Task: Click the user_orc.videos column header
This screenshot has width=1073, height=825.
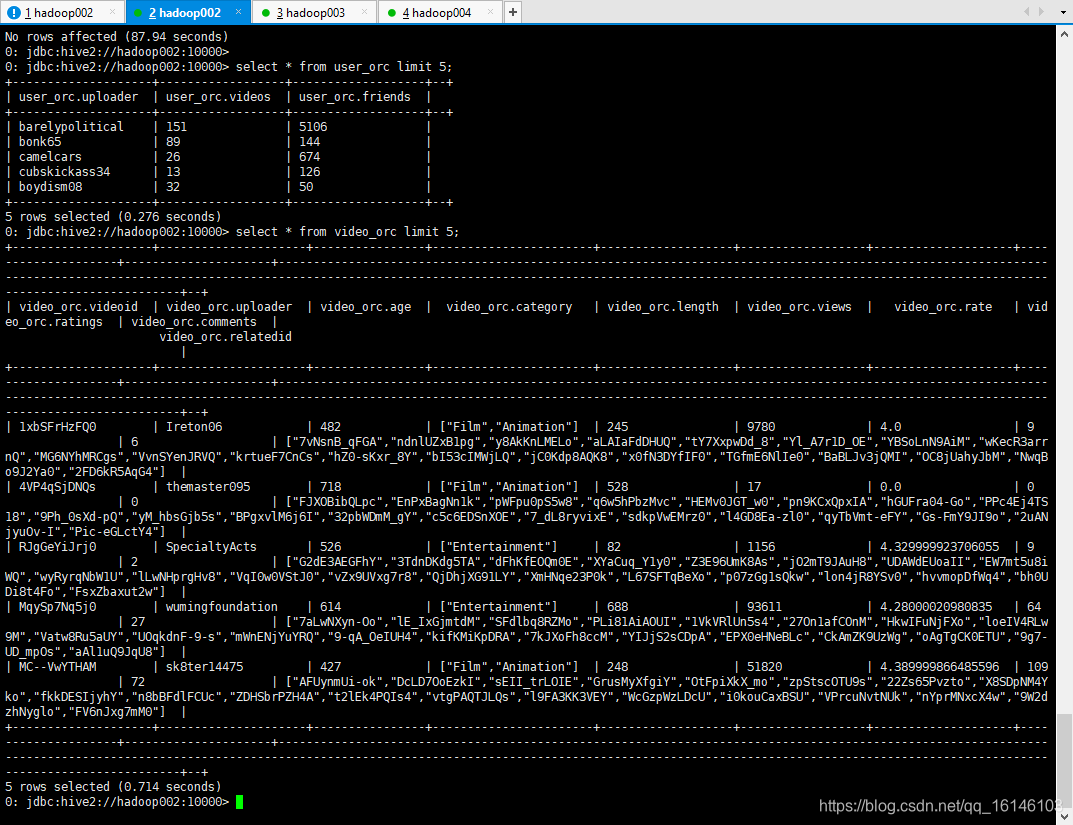Action: tap(218, 96)
